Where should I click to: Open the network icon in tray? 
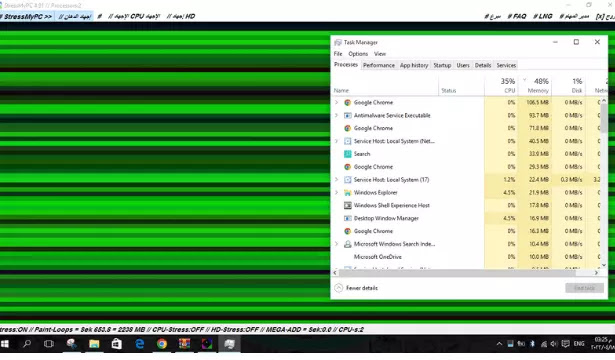[544, 344]
